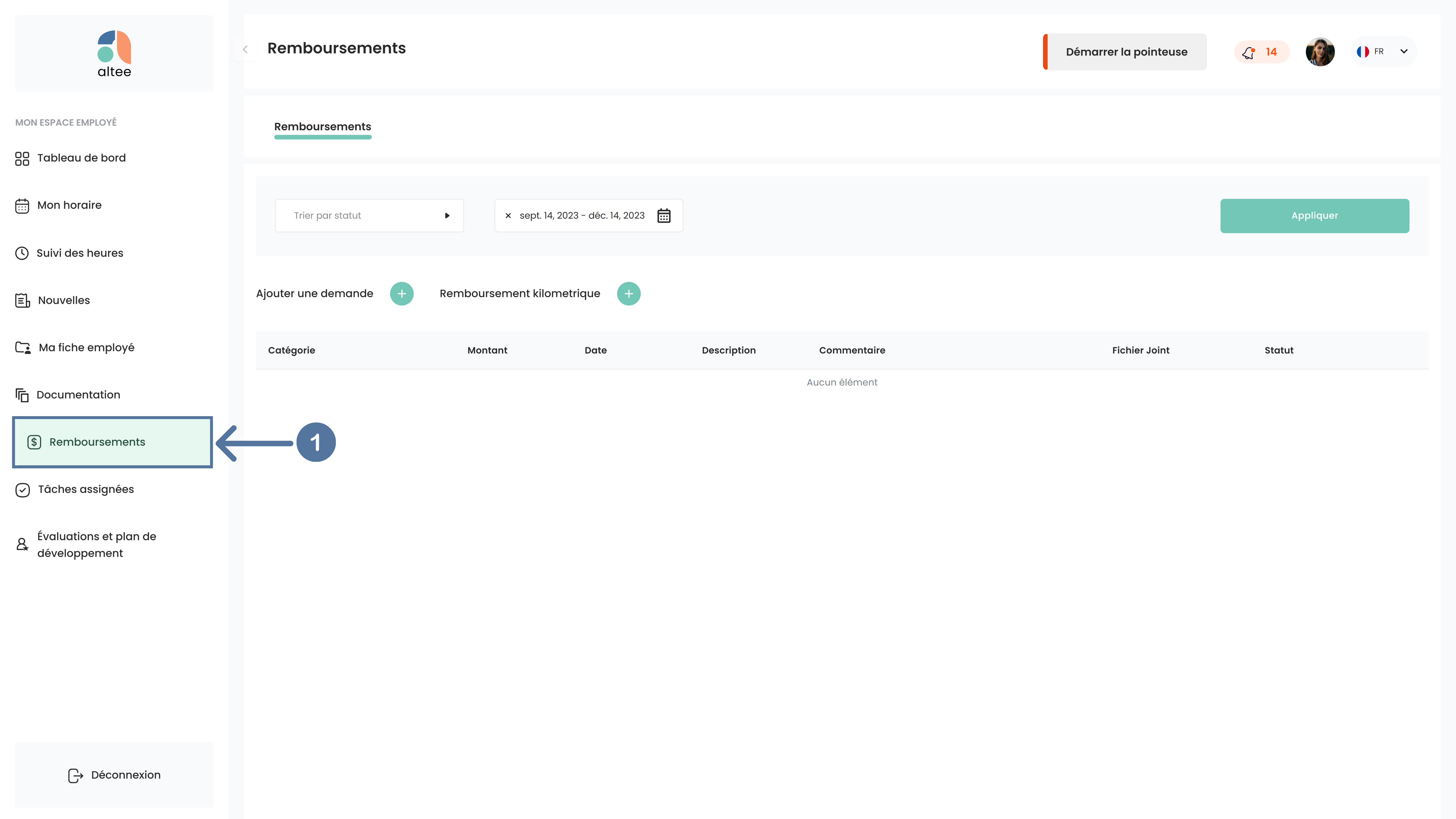1456x819 pixels.
Task: Open Suivi des heures page
Action: click(x=80, y=253)
